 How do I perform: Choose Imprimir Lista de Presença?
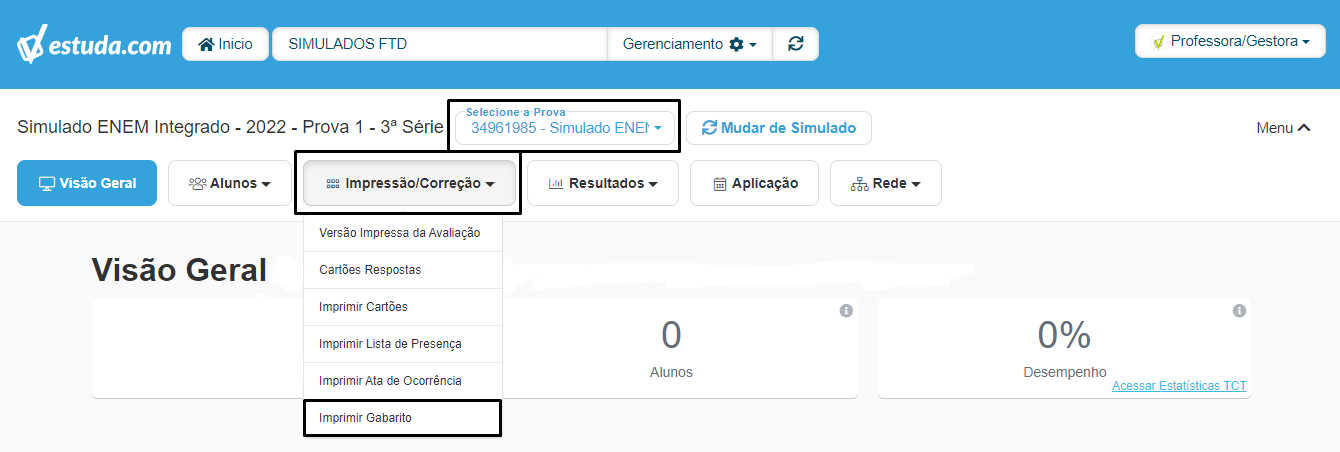click(x=402, y=344)
